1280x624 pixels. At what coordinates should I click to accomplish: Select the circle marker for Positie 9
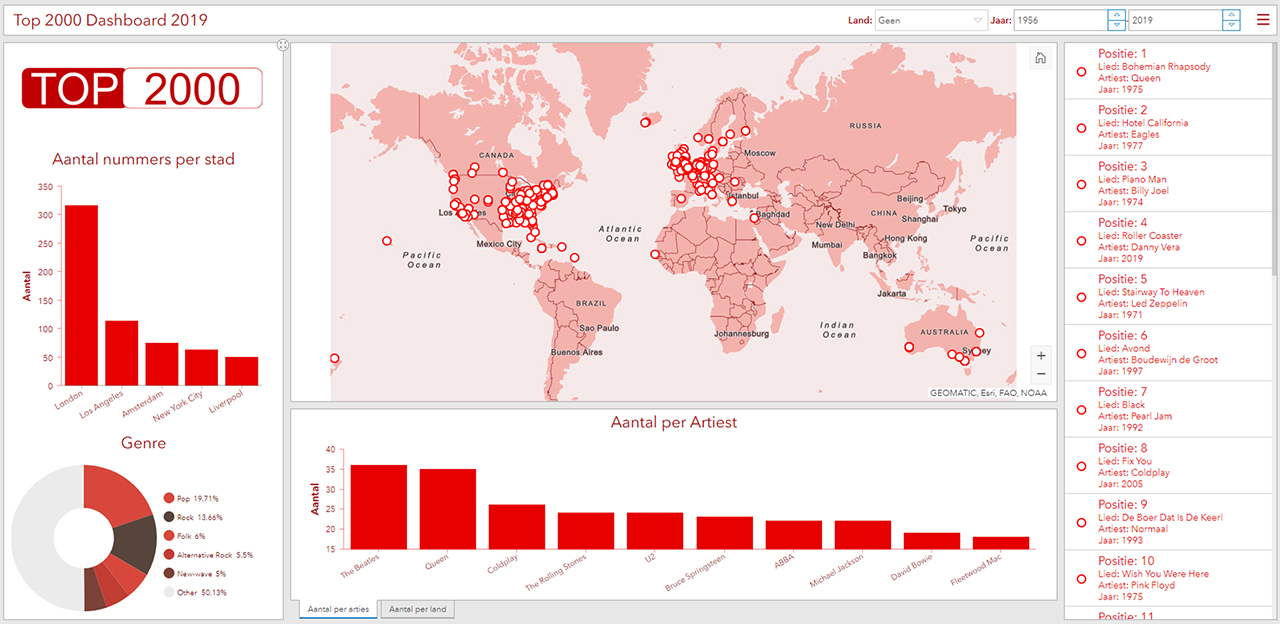(x=1081, y=523)
